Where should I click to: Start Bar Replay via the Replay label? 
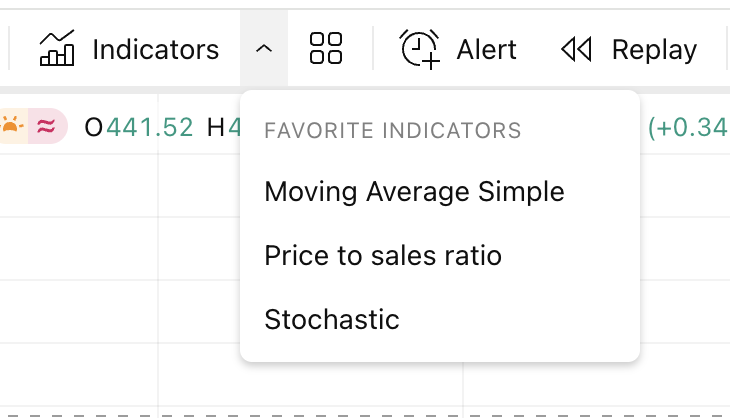click(x=654, y=49)
